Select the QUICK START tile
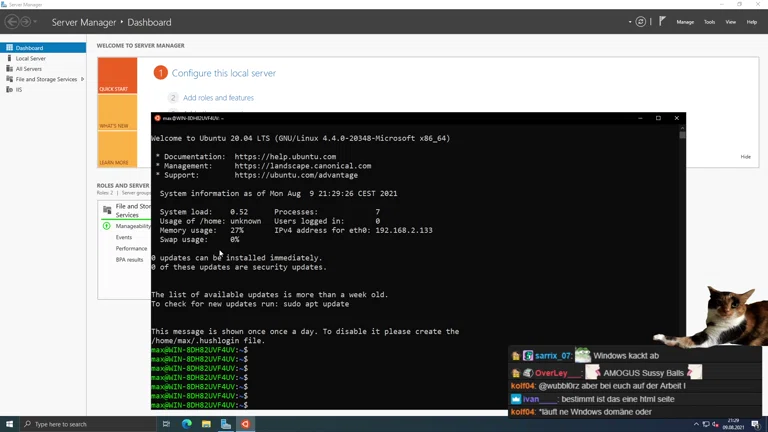This screenshot has height=432, width=768. pyautogui.click(x=117, y=75)
